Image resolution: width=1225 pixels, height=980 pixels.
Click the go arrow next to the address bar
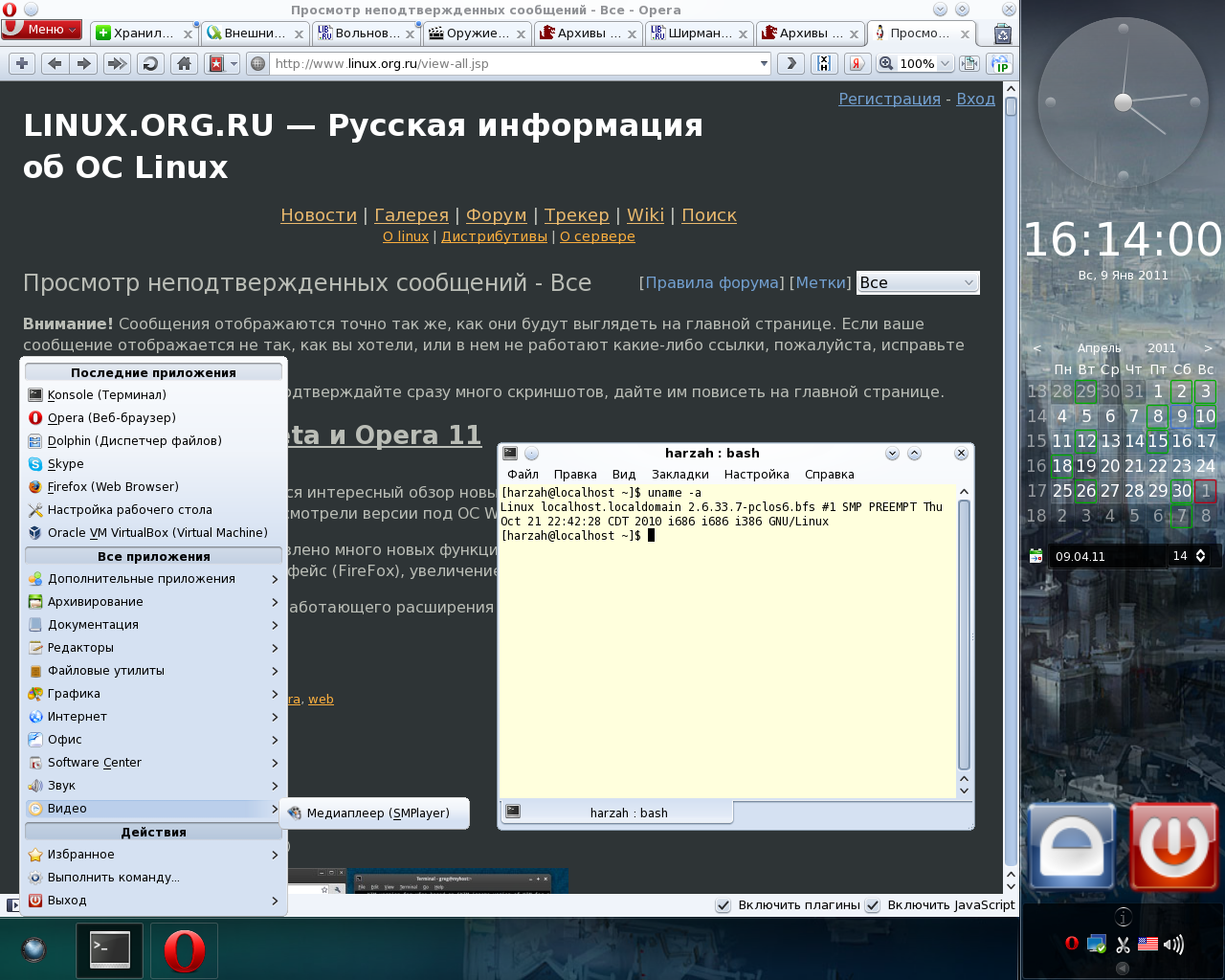pos(791,63)
